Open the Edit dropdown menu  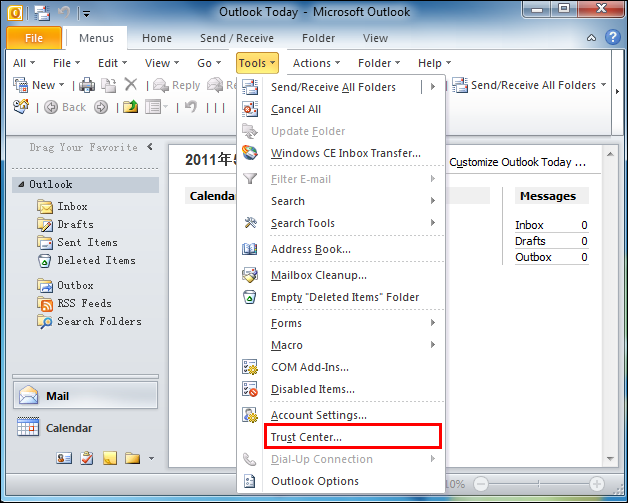[x=113, y=63]
